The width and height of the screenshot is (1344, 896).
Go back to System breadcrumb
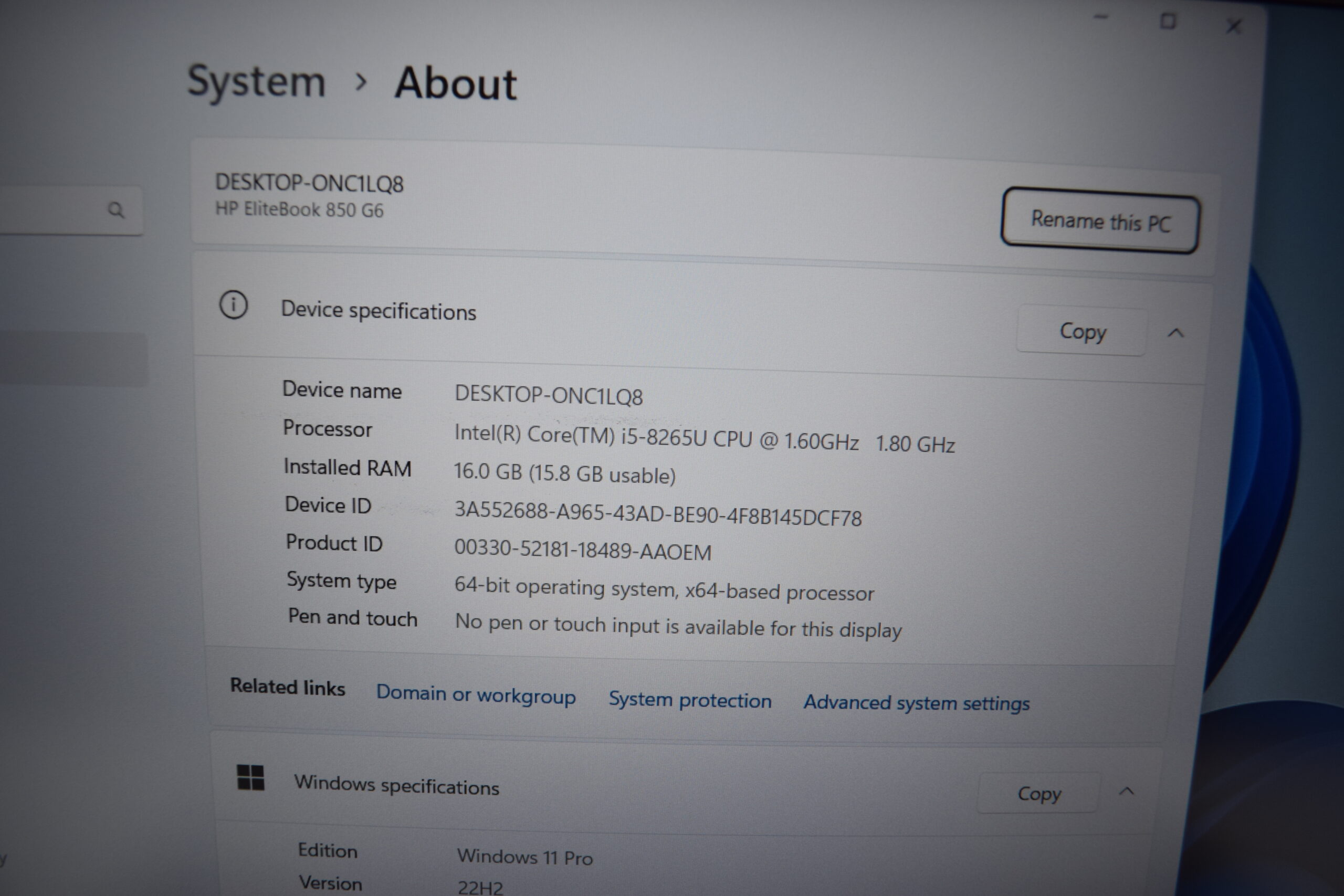256,81
